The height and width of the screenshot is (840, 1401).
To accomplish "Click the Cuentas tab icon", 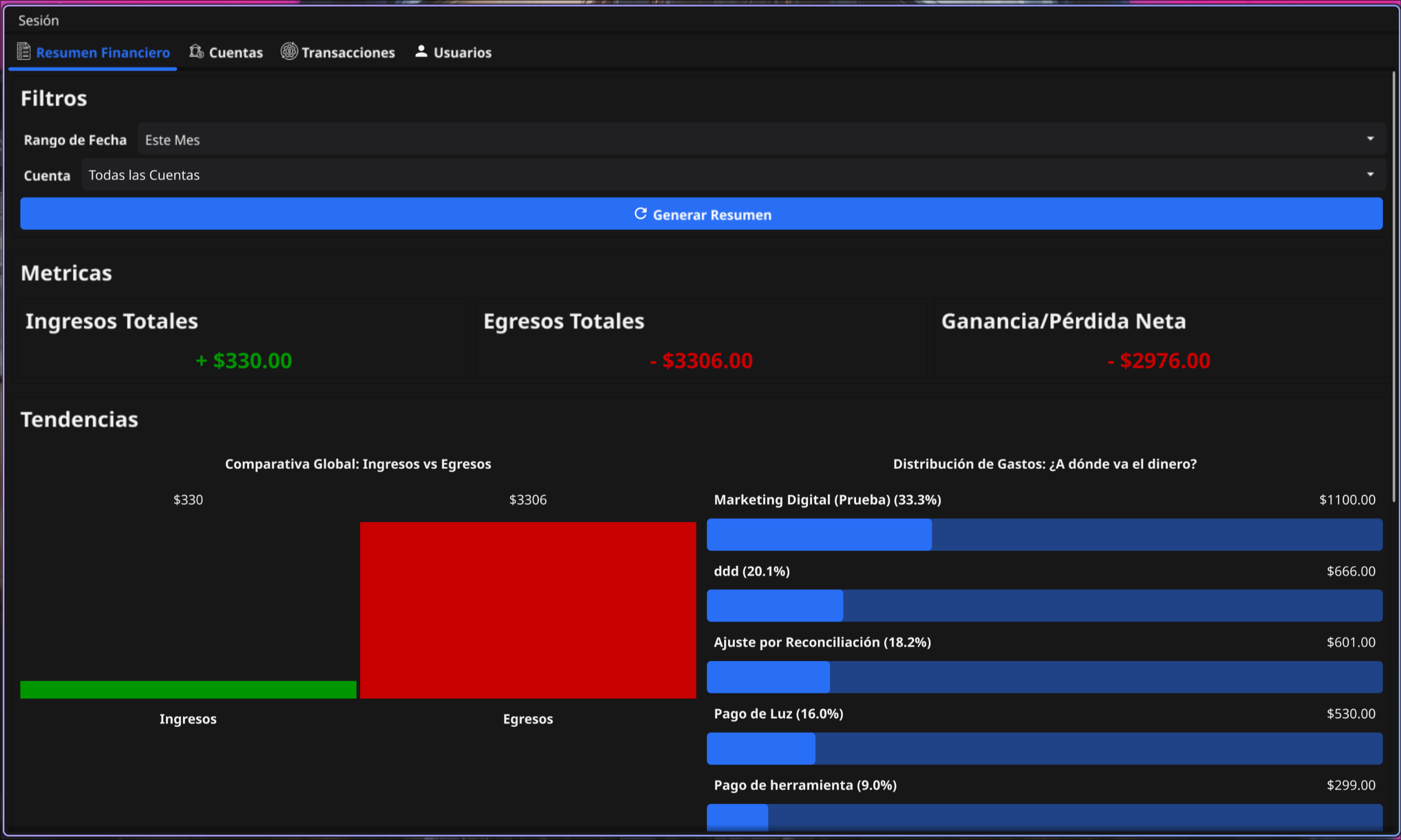I will pos(196,51).
